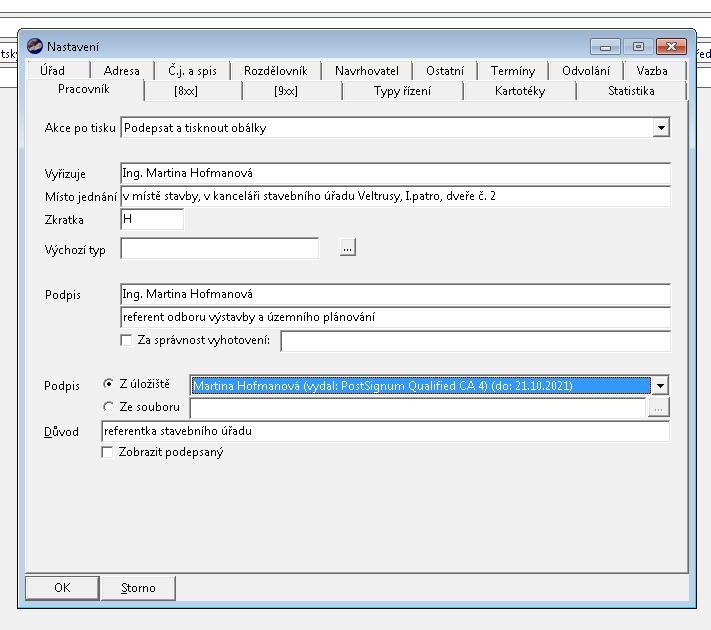This screenshot has width=711, height=630.
Task: Click the Důvod text field
Action: click(x=384, y=432)
